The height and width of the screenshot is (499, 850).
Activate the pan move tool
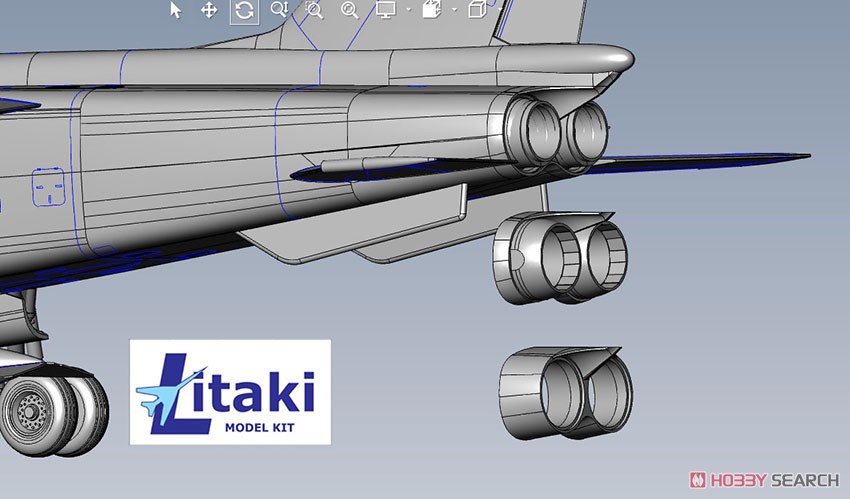pyautogui.click(x=209, y=10)
